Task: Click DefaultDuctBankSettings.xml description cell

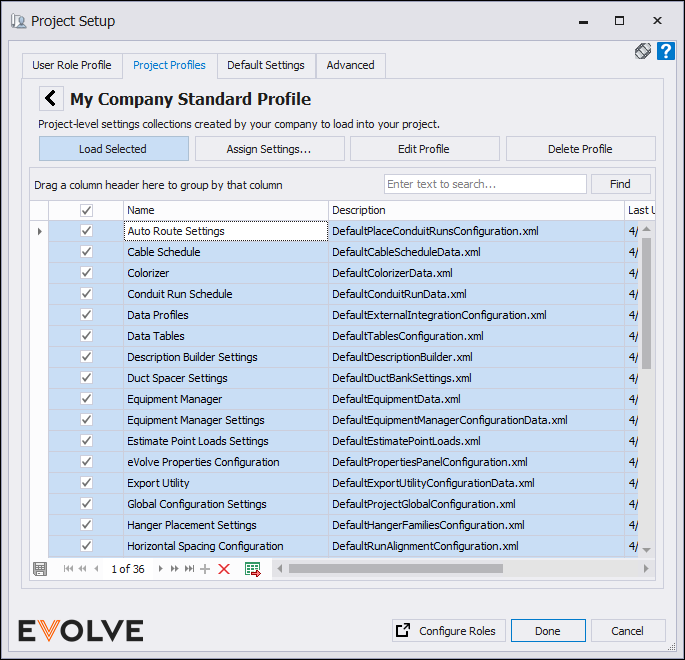Action: click(476, 378)
